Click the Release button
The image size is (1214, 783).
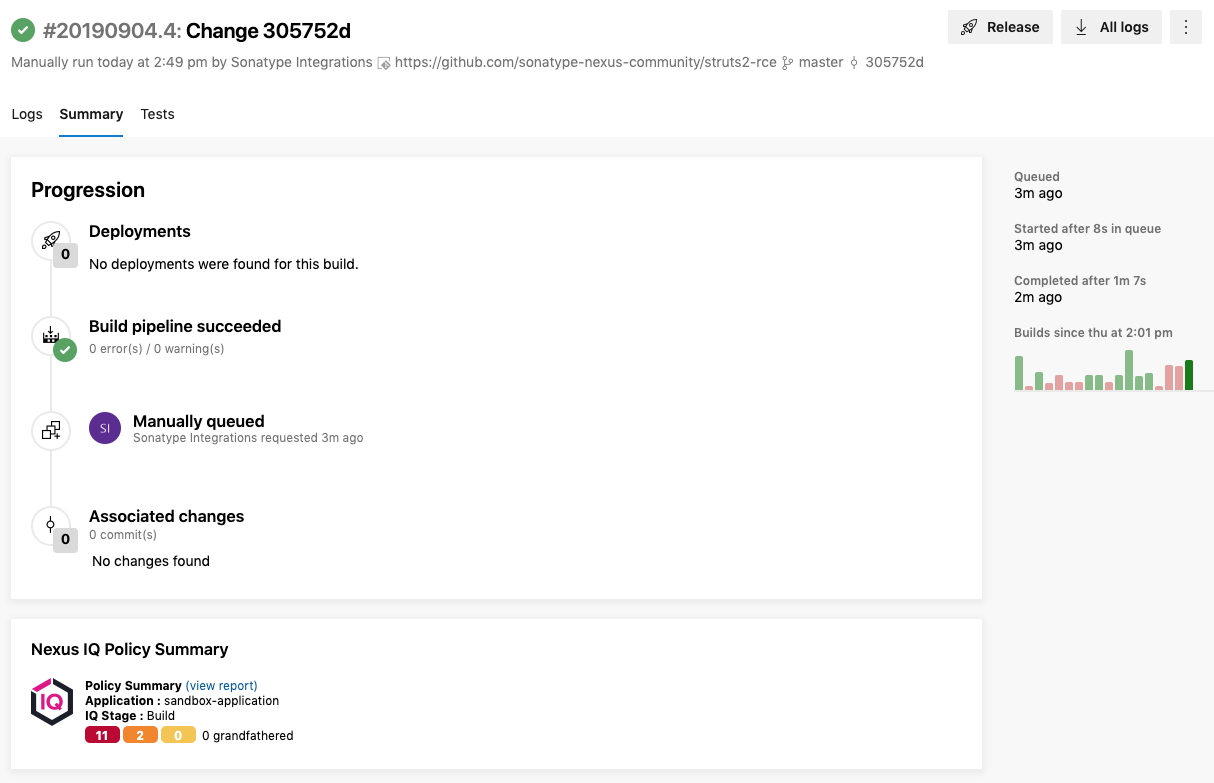(1000, 27)
